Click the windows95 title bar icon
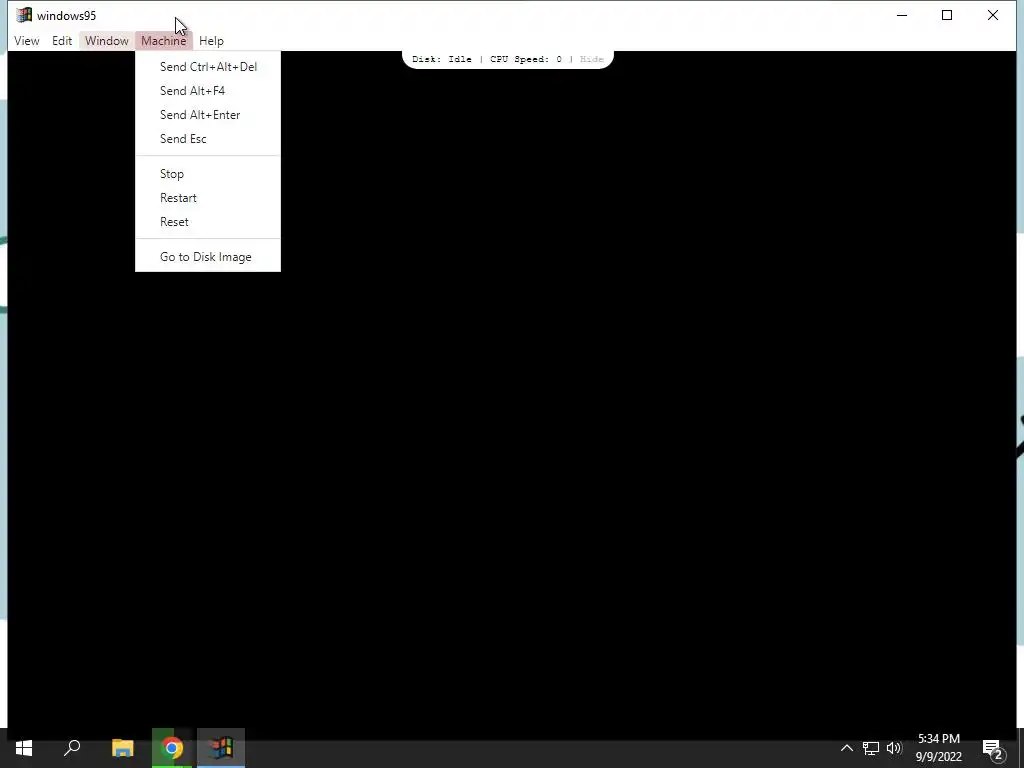 pyautogui.click(x=24, y=15)
